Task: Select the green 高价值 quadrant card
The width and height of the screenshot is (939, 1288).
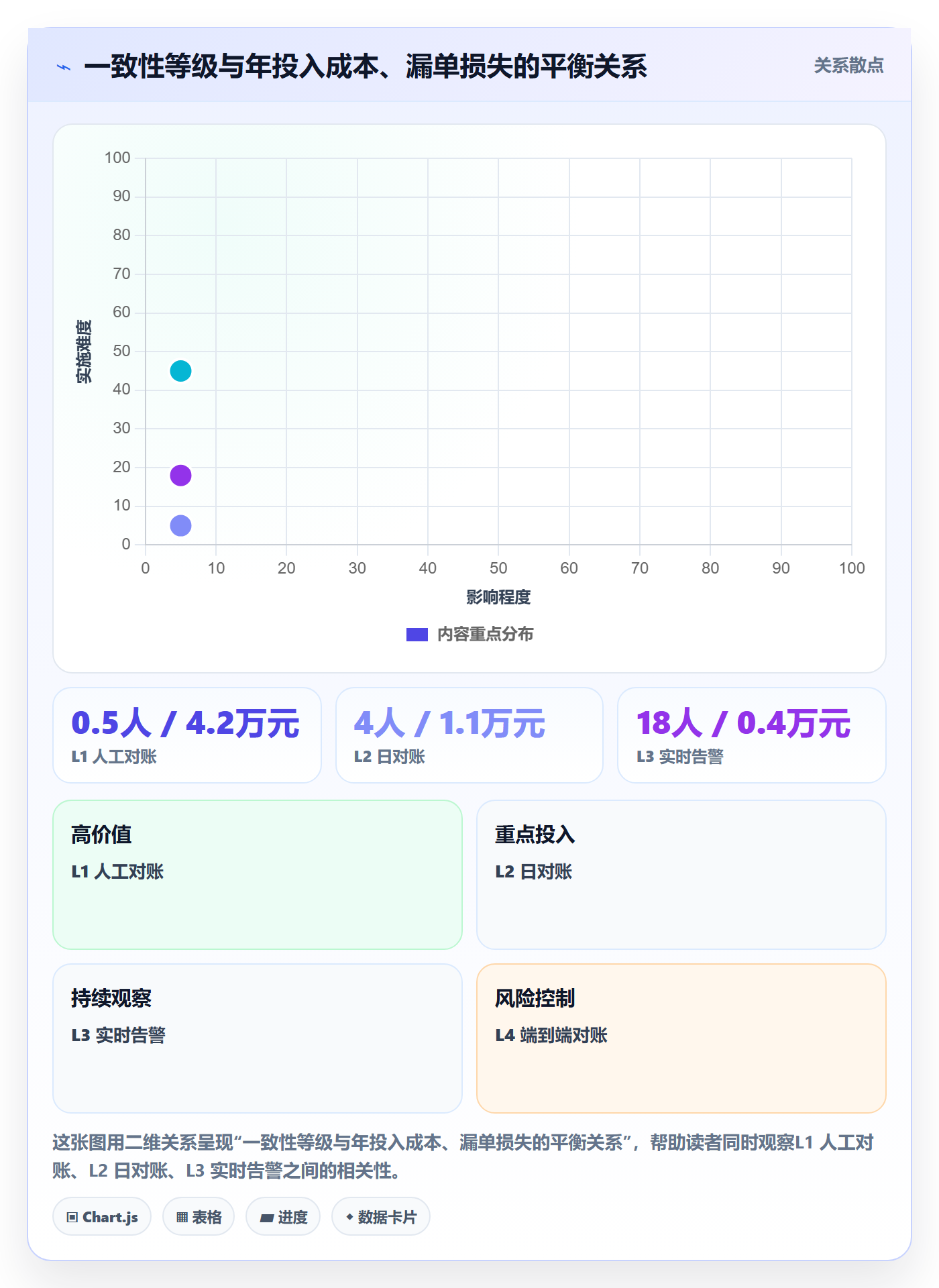Action: point(258,875)
